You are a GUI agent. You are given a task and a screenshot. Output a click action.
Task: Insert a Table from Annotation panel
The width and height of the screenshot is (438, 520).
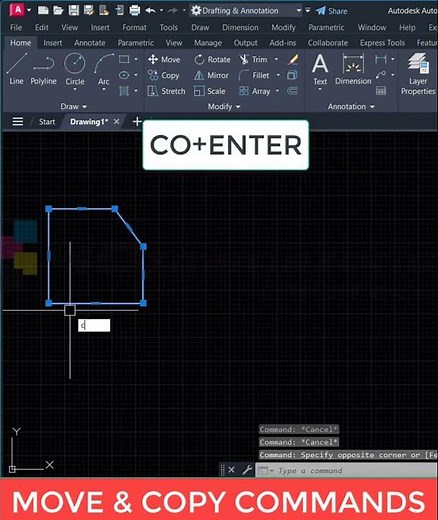coord(381,90)
